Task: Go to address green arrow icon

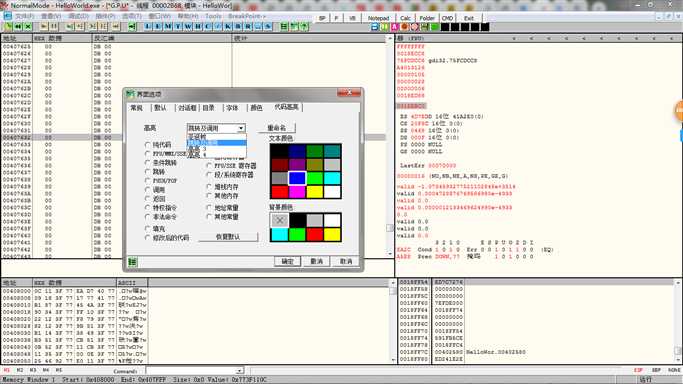Action: [x=132, y=27]
